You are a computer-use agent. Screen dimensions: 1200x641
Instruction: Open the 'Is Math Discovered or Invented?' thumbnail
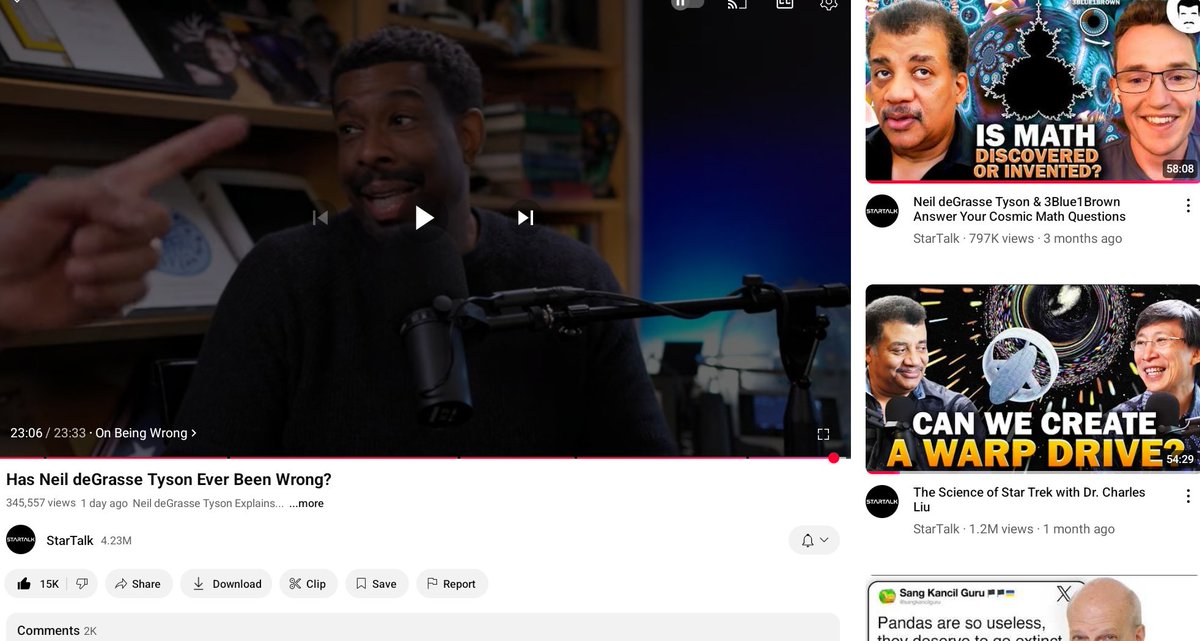(x=1032, y=91)
